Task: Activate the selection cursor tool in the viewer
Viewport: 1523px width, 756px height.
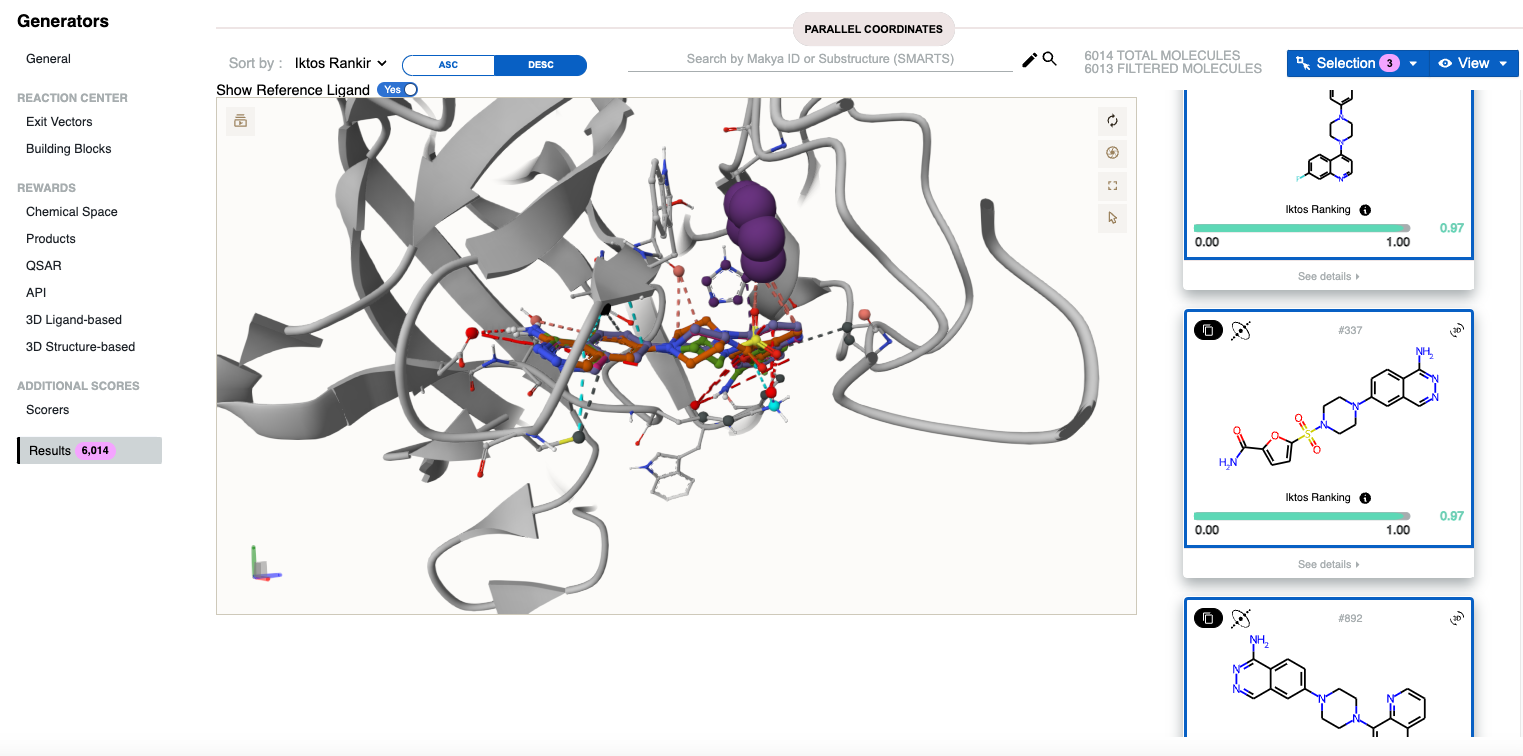Action: (1112, 218)
